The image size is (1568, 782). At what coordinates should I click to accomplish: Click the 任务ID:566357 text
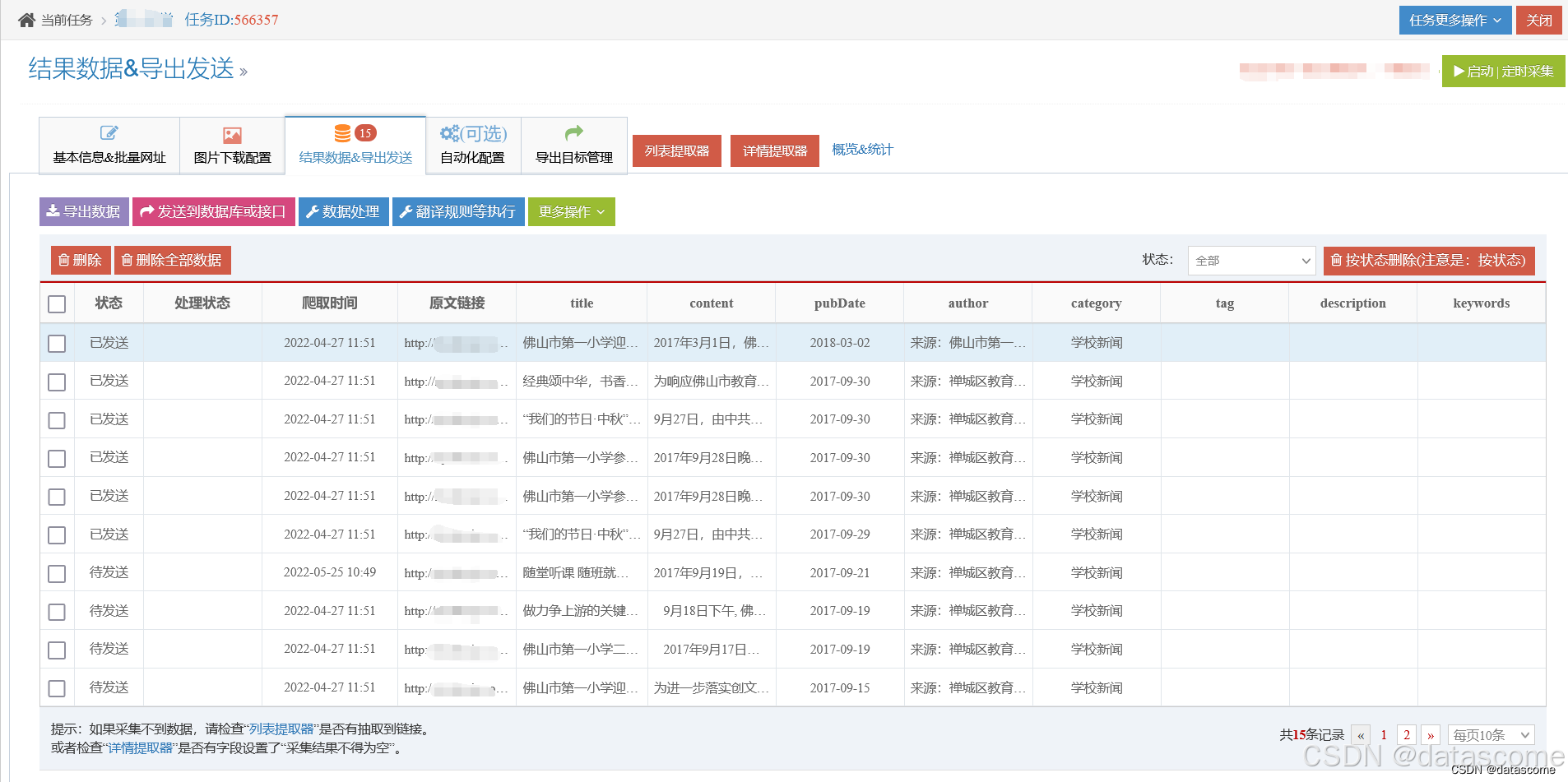coord(231,20)
